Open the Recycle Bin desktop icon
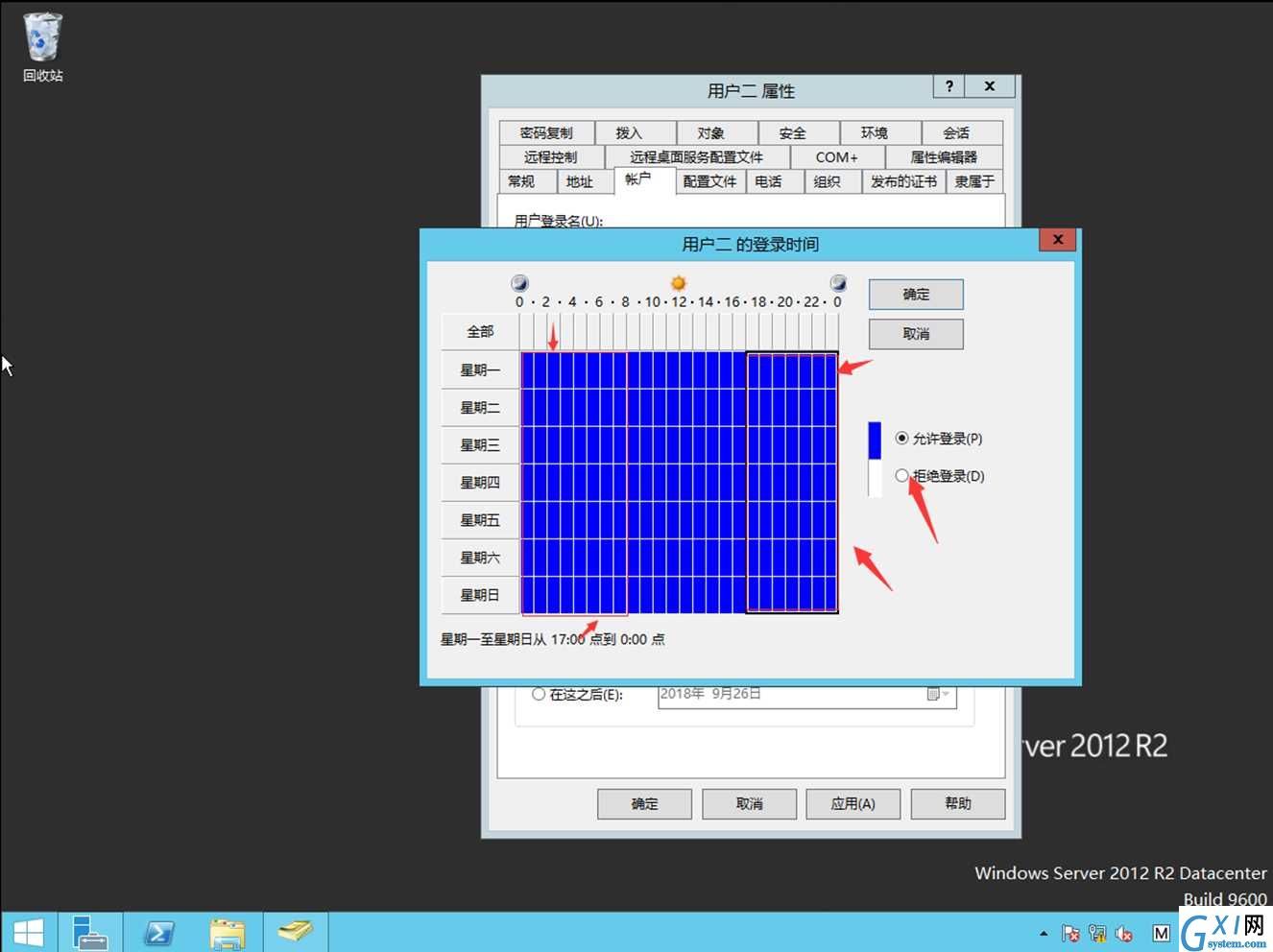1273x952 pixels. 42,47
